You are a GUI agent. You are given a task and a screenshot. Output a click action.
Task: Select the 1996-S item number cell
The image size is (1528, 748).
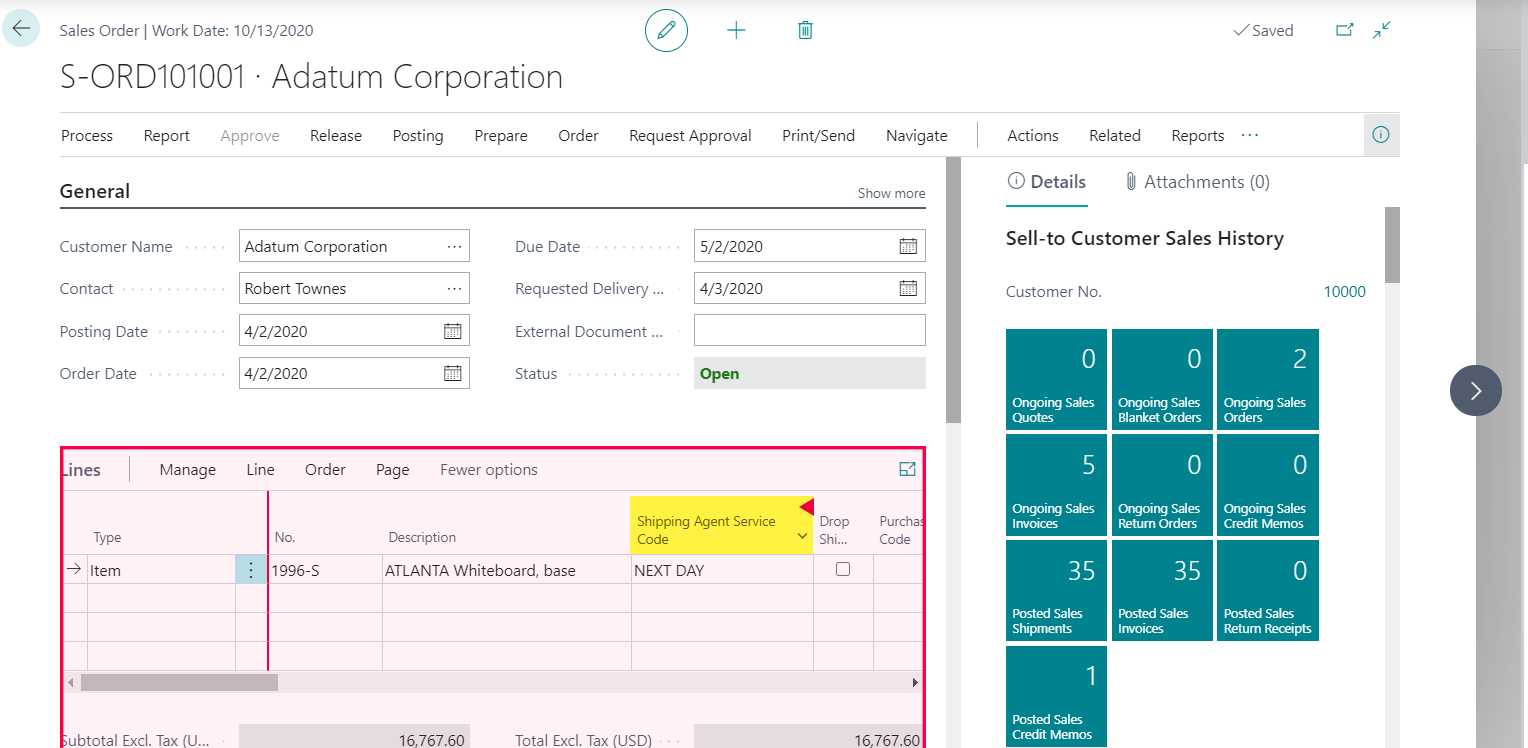[x=325, y=570]
